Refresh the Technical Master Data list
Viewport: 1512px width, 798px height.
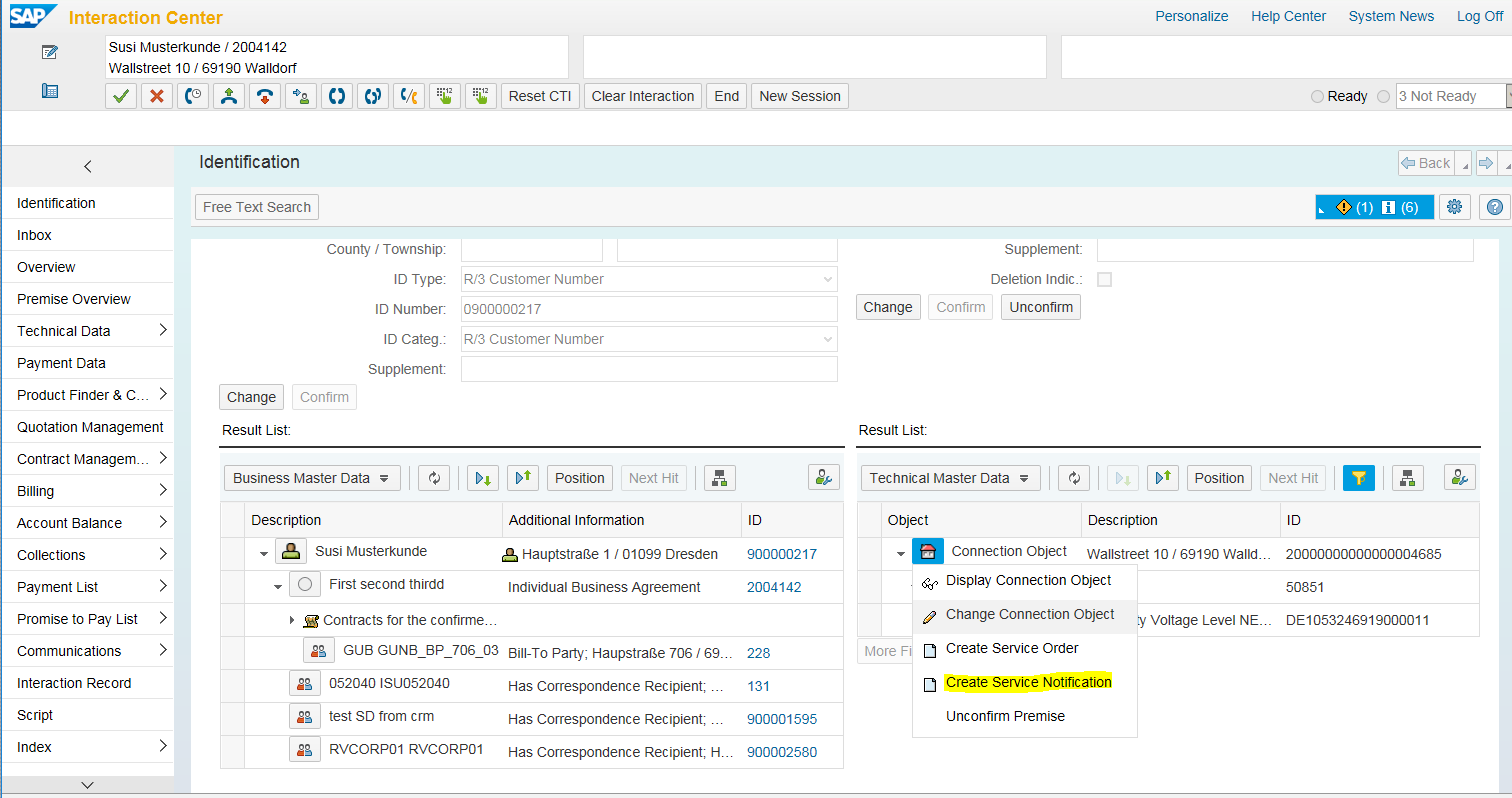[x=1074, y=478]
